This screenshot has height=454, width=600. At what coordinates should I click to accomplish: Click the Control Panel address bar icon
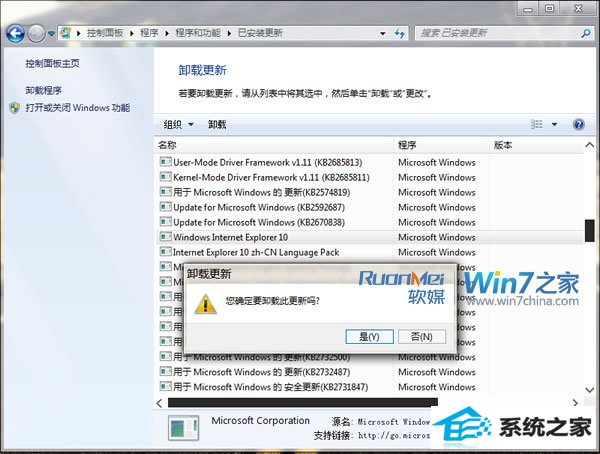click(66, 33)
